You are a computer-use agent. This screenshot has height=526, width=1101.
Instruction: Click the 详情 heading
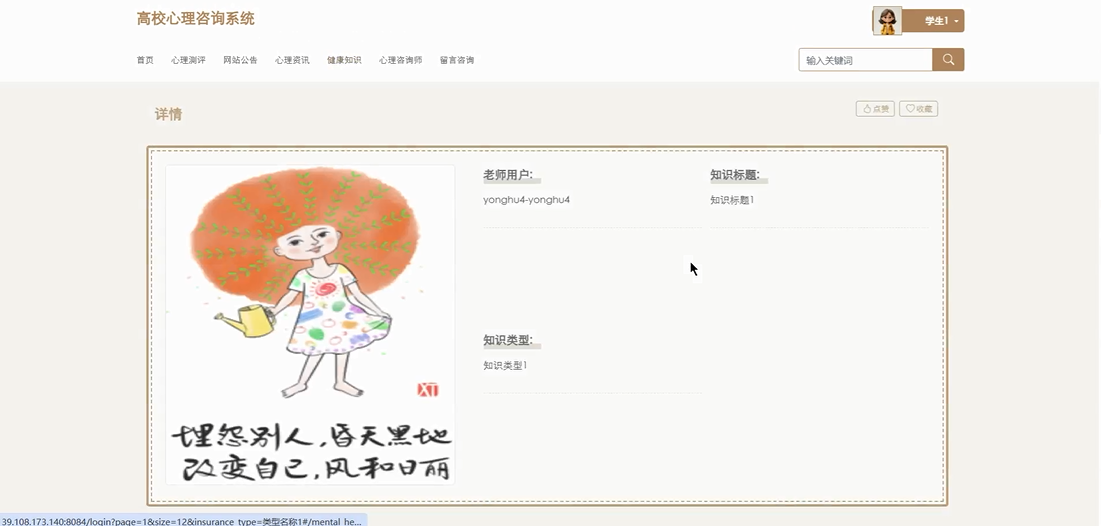pyautogui.click(x=169, y=114)
